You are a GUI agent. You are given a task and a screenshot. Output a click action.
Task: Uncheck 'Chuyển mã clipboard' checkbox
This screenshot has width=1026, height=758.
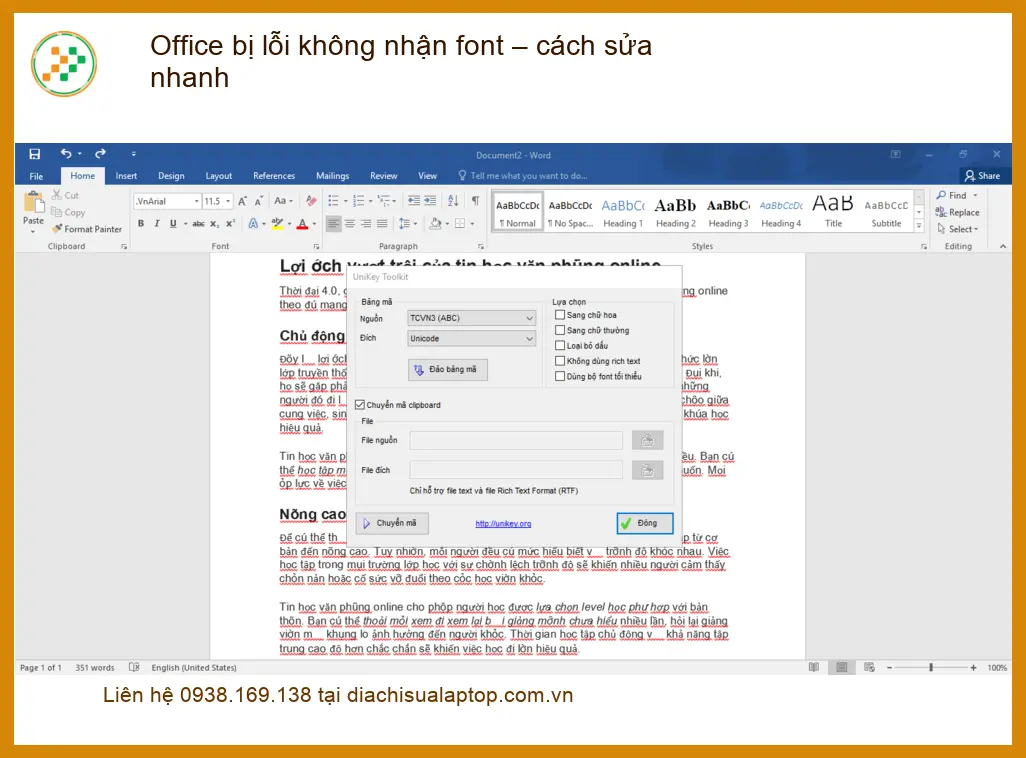(360, 405)
